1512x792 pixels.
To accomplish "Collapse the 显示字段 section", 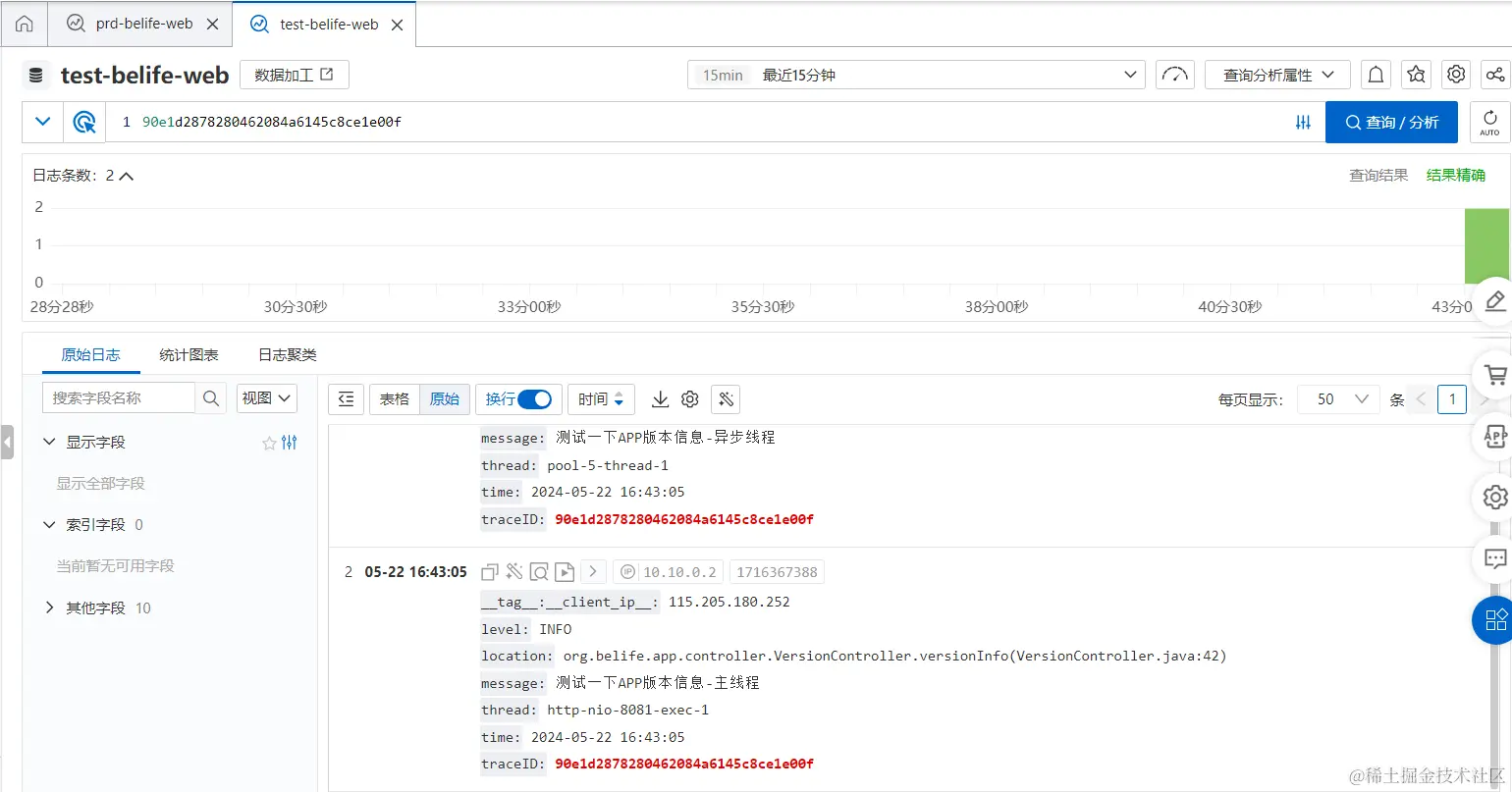I will (49, 442).
